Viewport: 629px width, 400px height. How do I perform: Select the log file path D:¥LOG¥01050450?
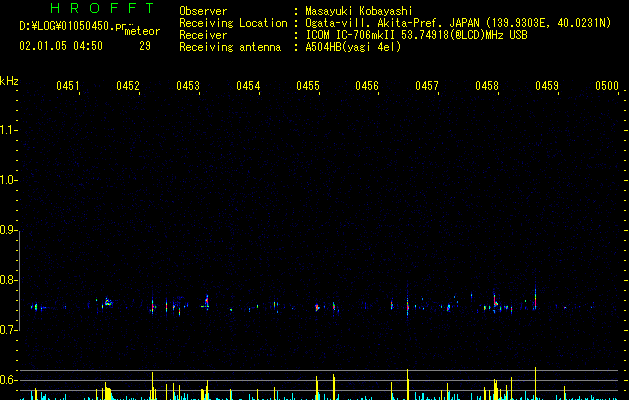71,26
